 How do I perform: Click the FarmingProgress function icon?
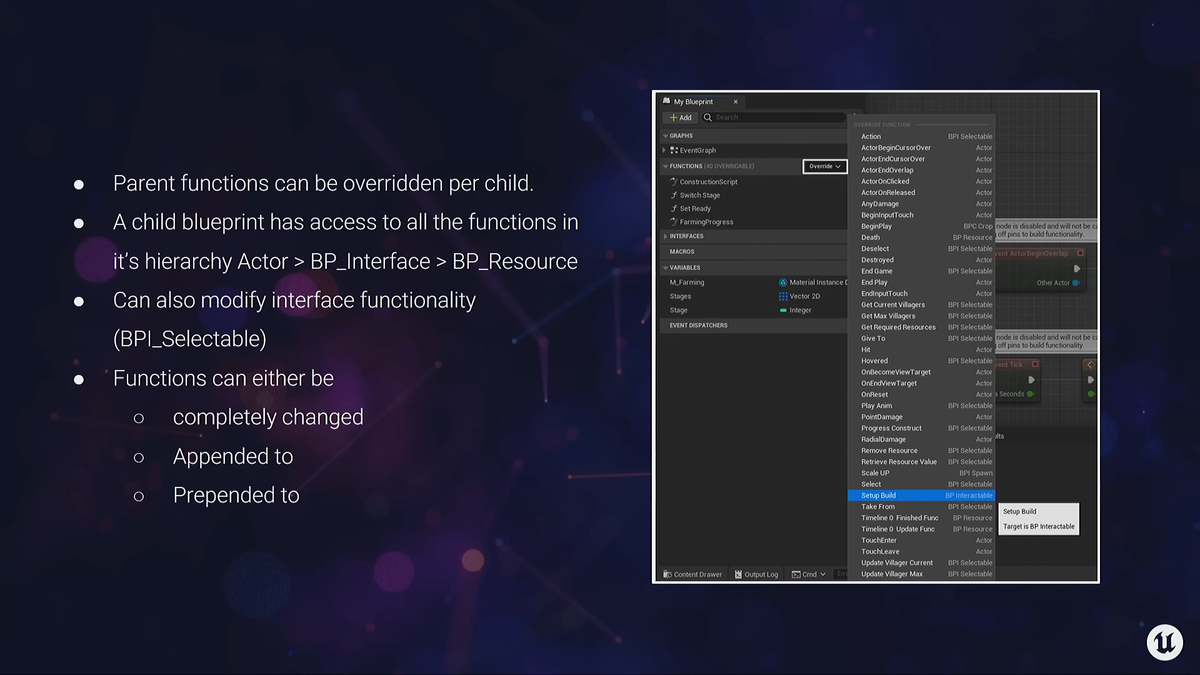click(x=674, y=222)
